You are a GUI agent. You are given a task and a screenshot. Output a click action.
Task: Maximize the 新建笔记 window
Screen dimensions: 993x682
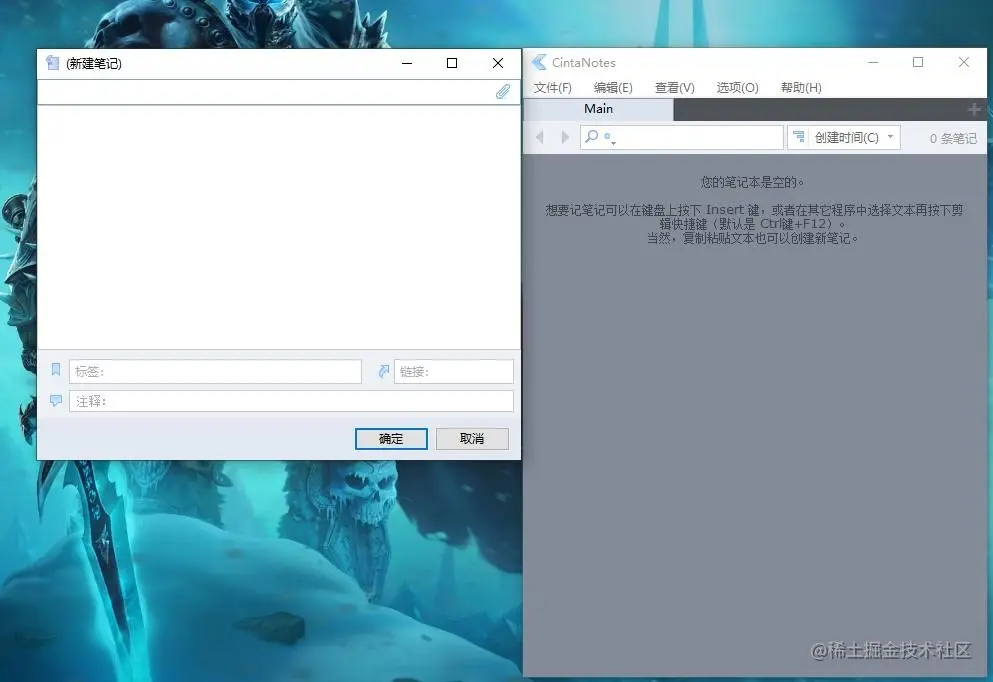[452, 63]
